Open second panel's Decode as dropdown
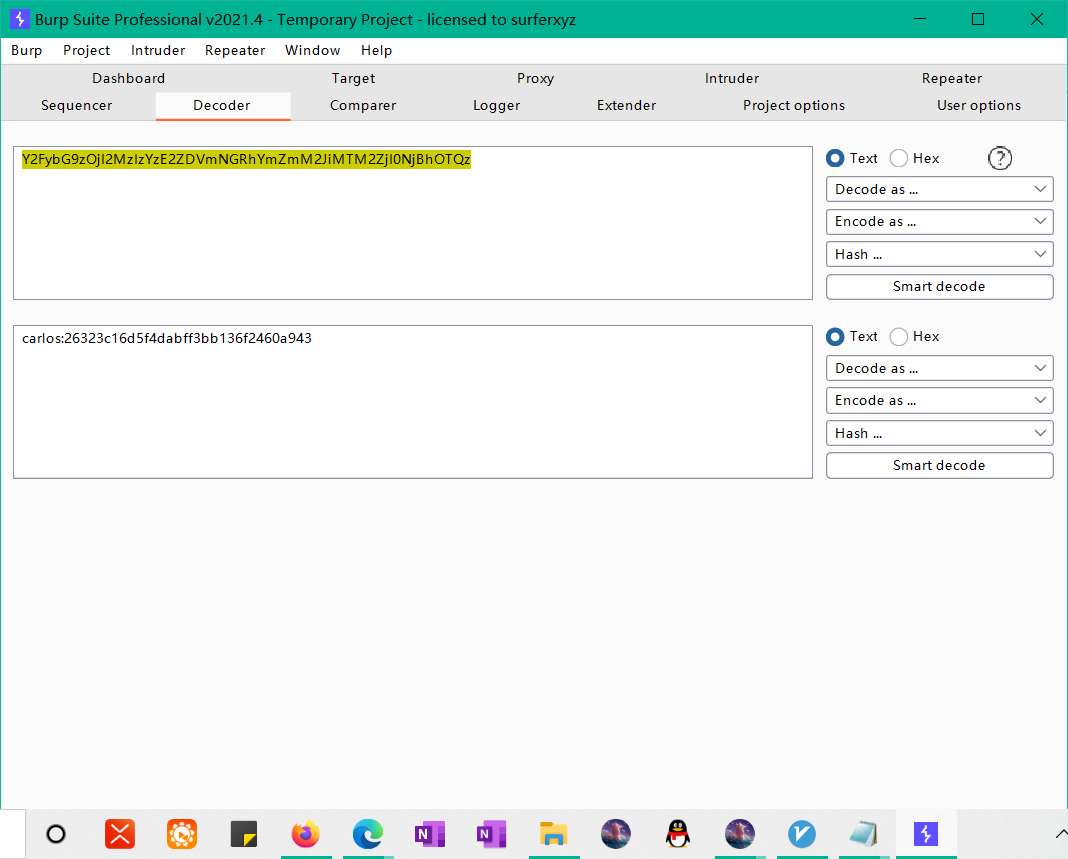Viewport: 1068px width, 859px height. click(939, 369)
